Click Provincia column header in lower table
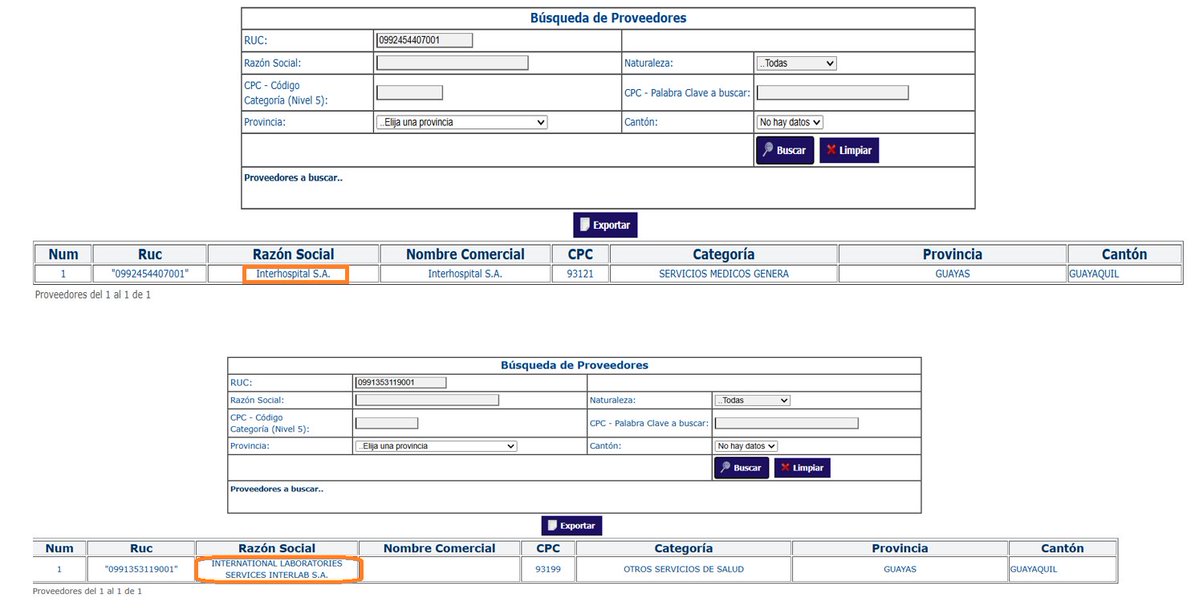 tap(899, 548)
